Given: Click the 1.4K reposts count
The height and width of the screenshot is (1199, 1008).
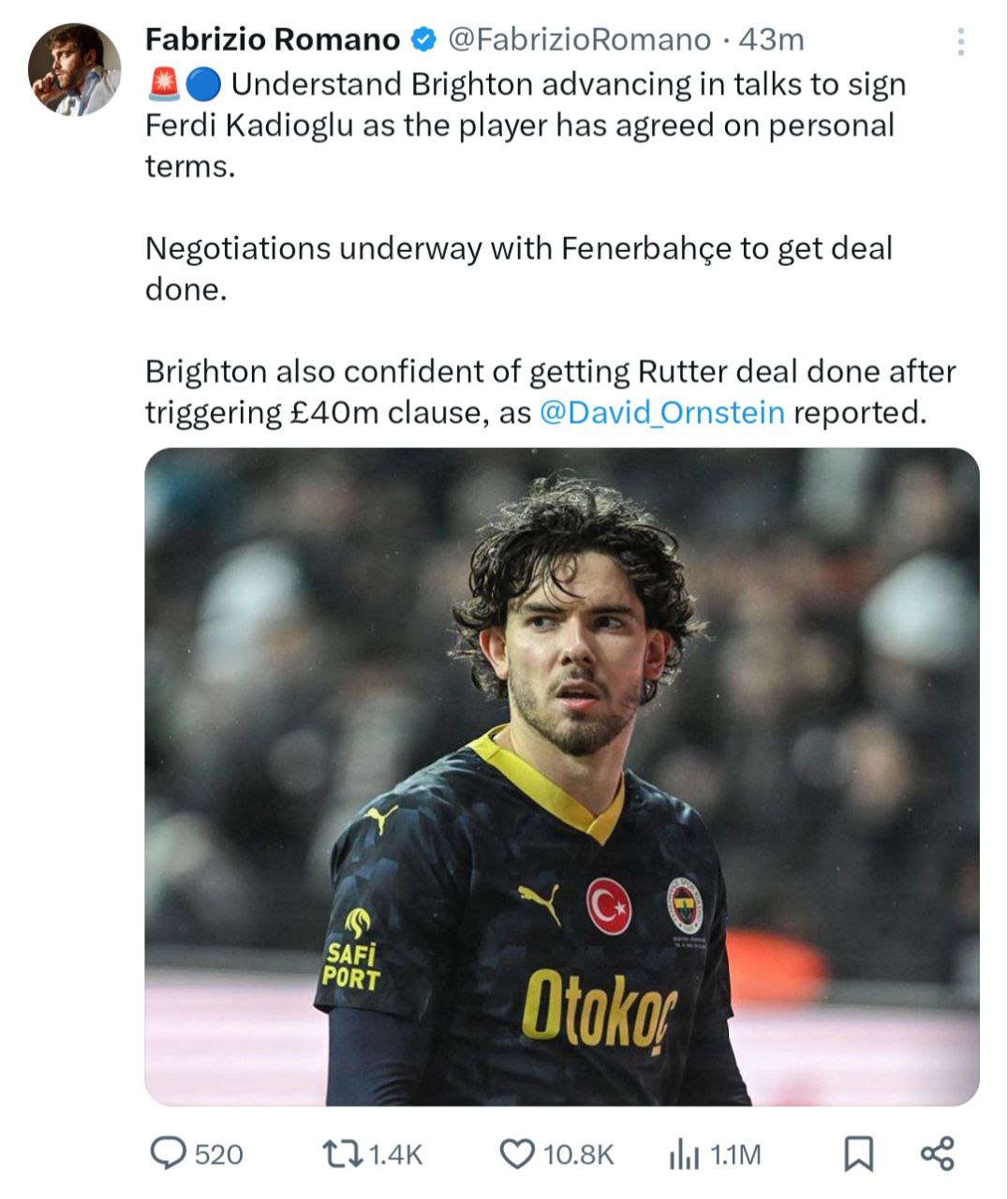Looking at the screenshot, I should point(395,1155).
